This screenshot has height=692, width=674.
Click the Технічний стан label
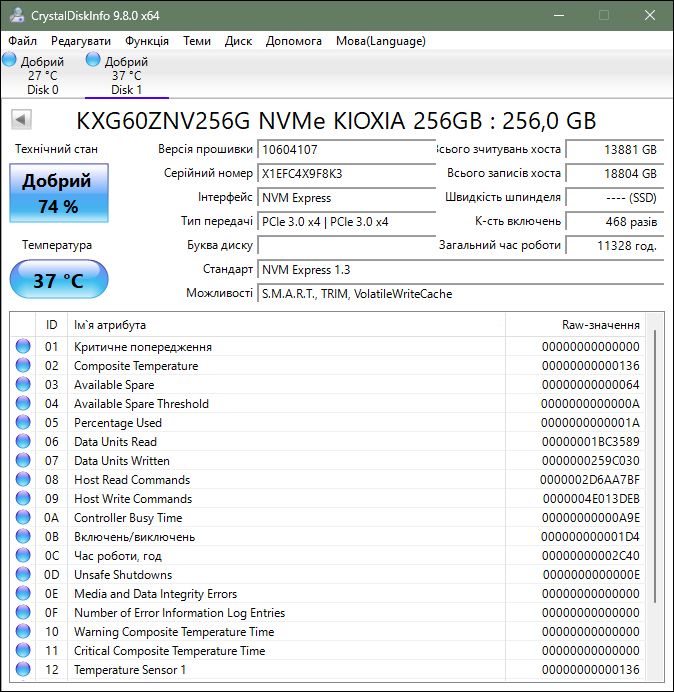(56, 149)
